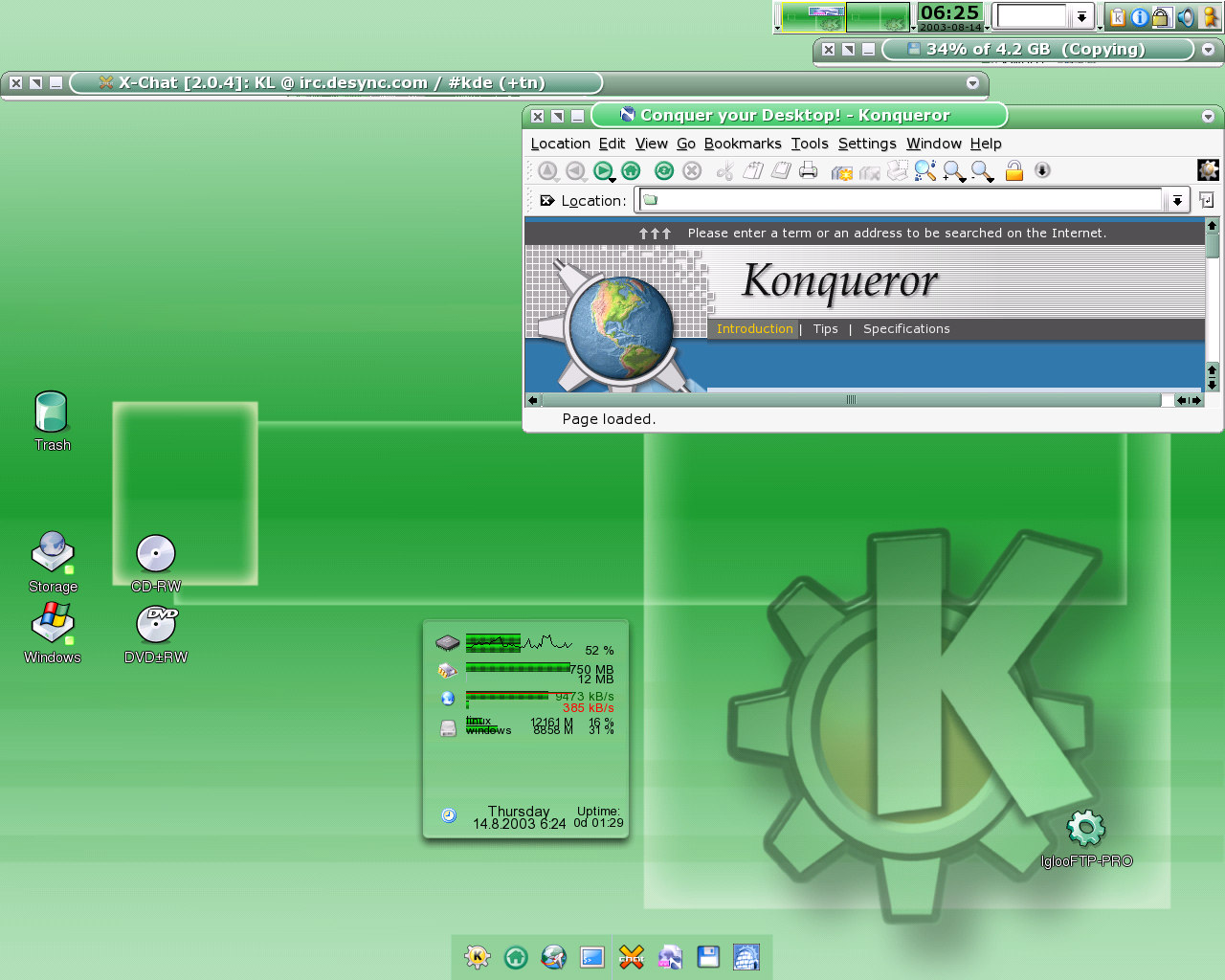Click the 06:25 panel clock
Screen dimensions: 1225x980
[x=949, y=16]
